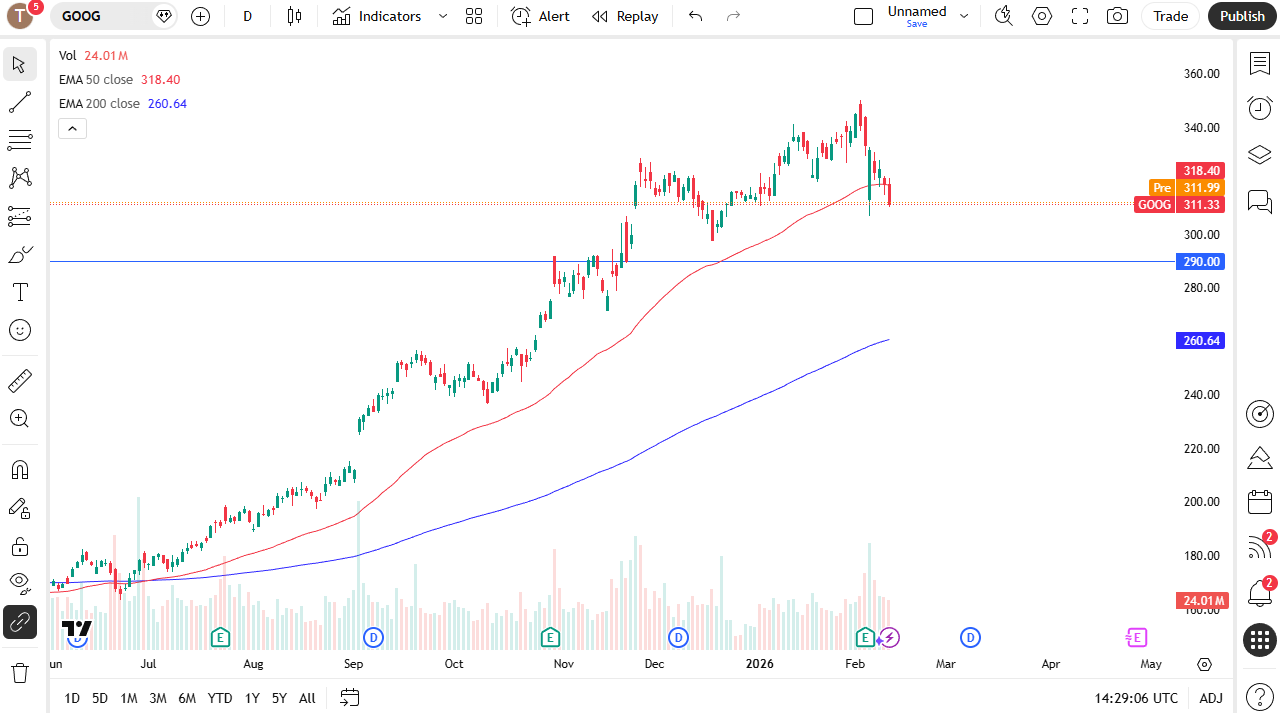Click the Publish button

[1242, 16]
